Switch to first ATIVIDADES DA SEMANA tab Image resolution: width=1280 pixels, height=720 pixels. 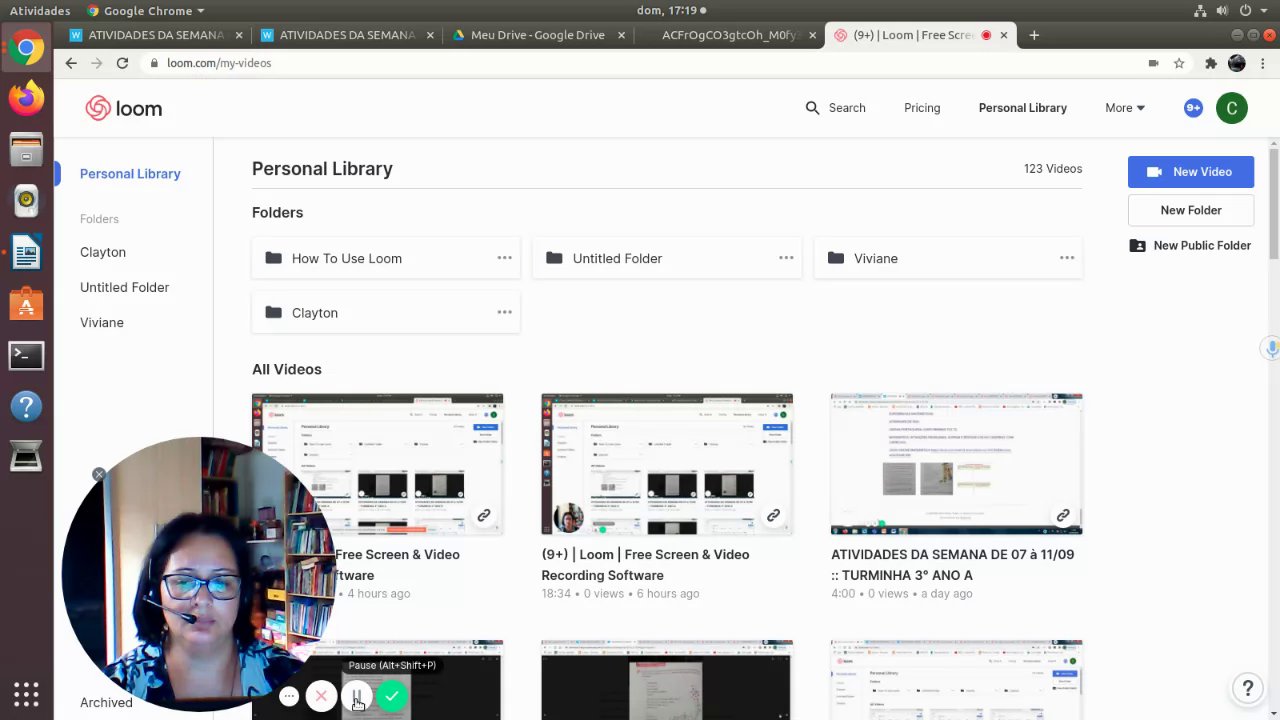155,35
